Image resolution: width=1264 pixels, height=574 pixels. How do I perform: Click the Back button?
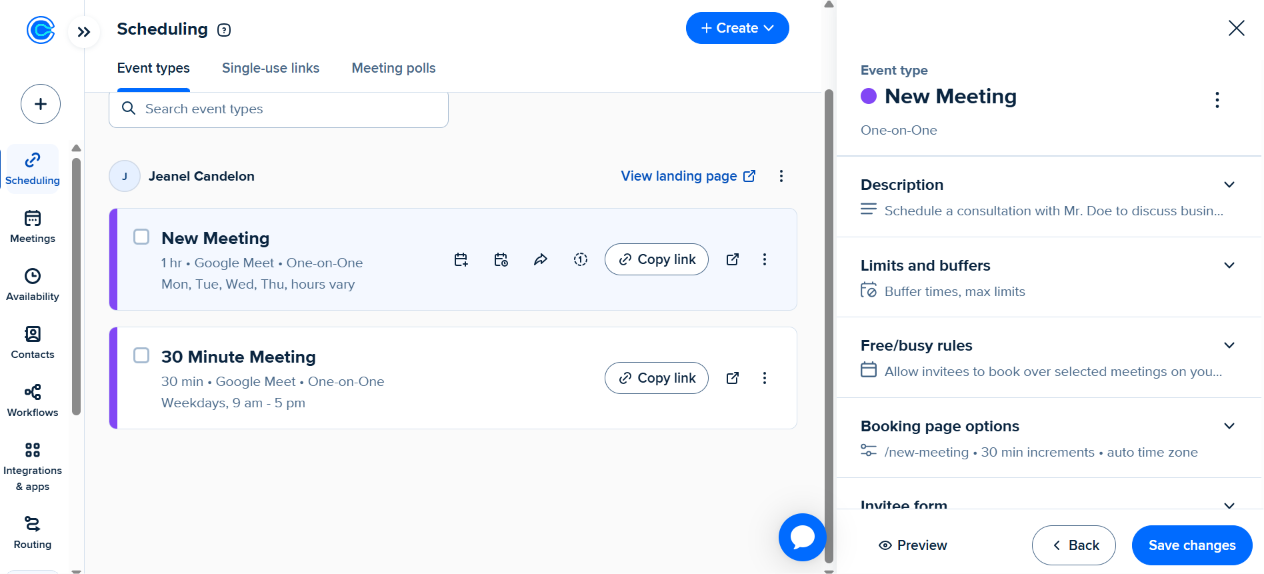[x=1074, y=545]
